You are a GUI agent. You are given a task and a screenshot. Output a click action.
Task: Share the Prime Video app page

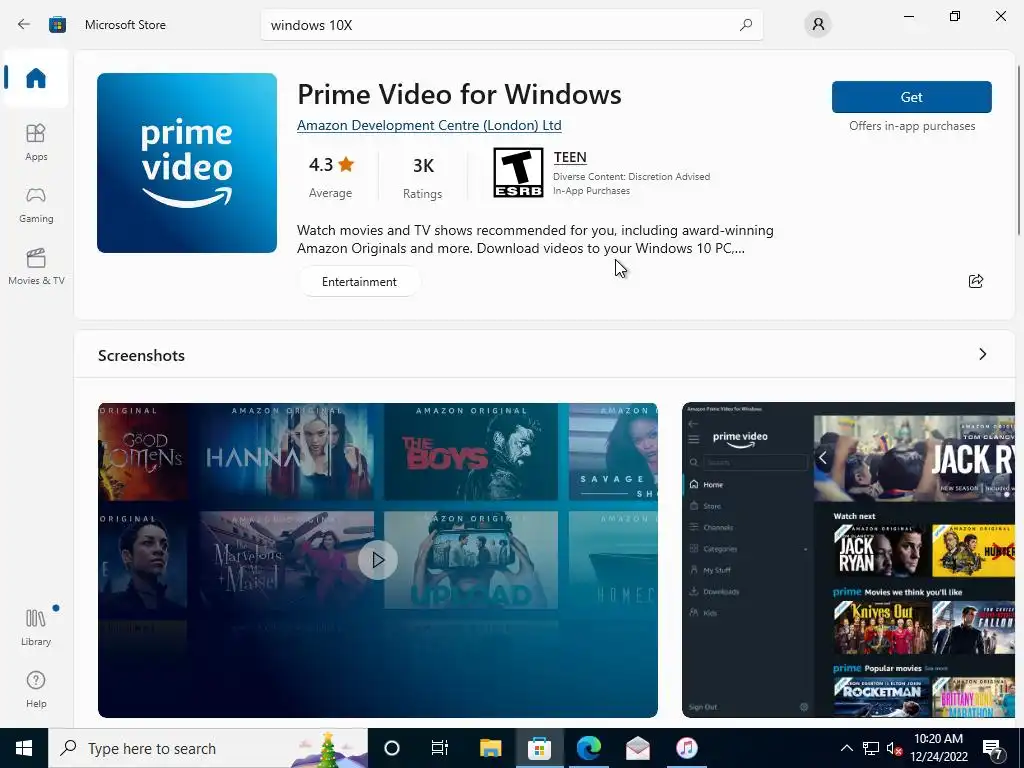pyautogui.click(x=976, y=281)
